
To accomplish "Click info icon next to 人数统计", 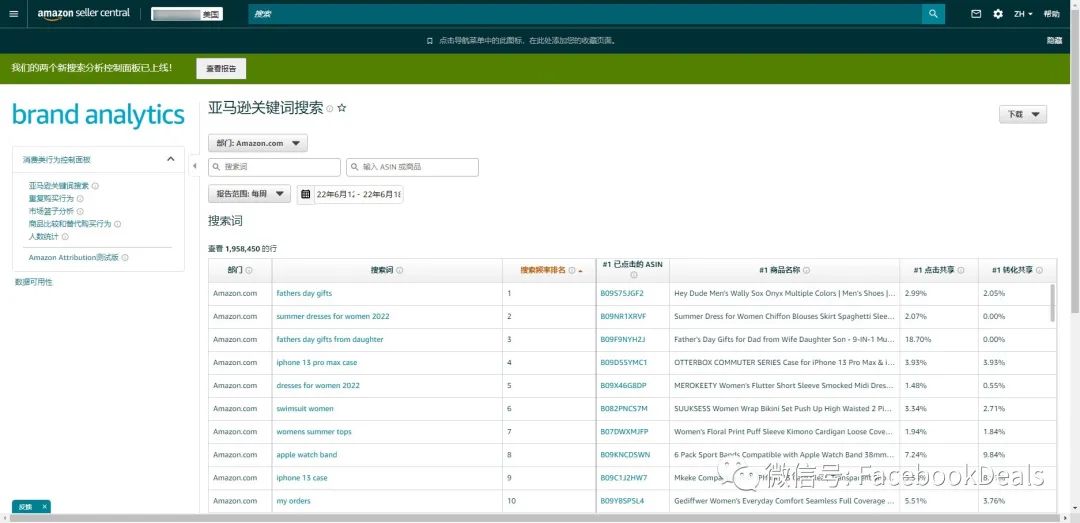I will [x=65, y=237].
